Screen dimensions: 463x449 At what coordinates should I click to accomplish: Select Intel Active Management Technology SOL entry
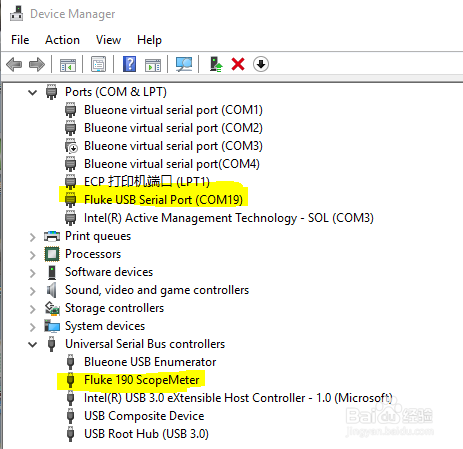[229, 218]
